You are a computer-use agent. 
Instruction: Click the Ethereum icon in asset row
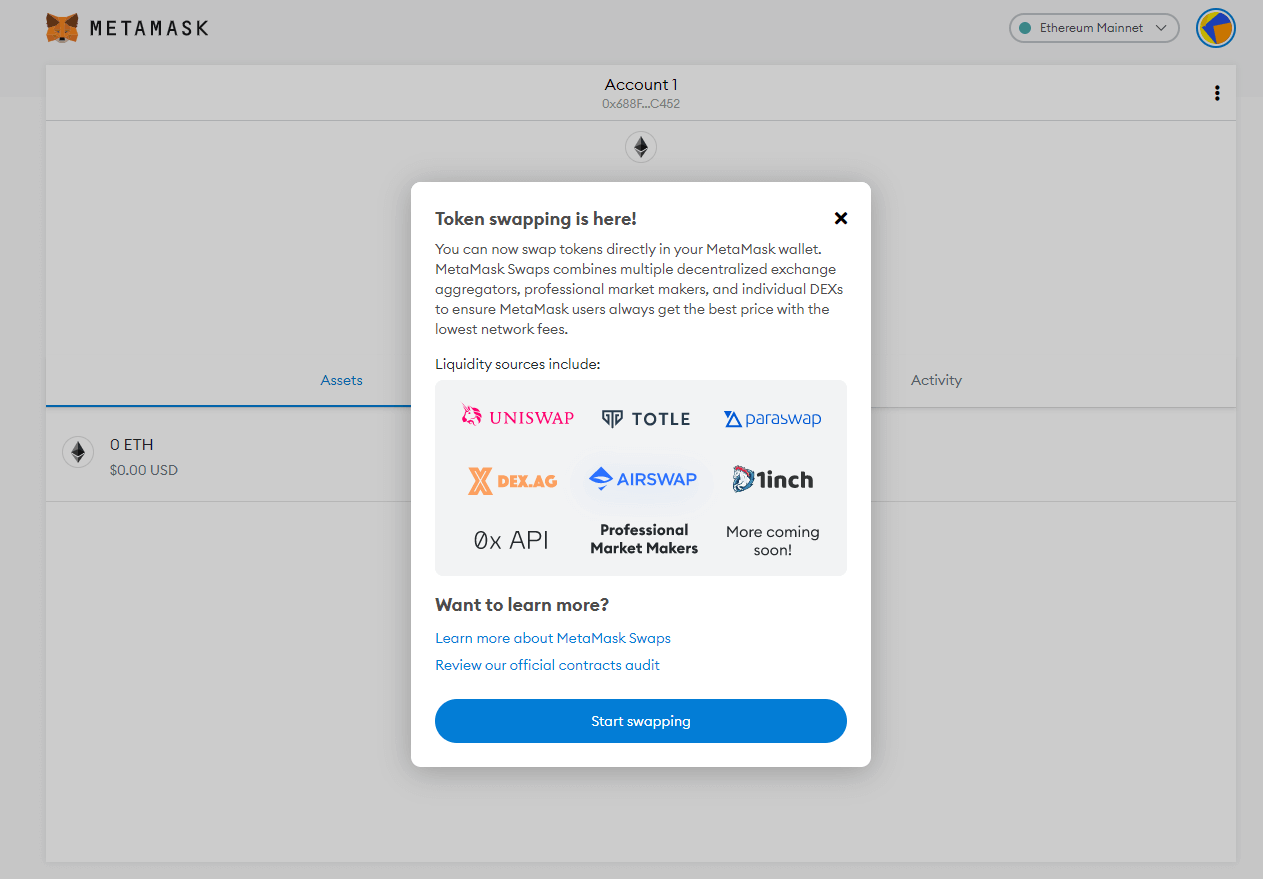78,453
